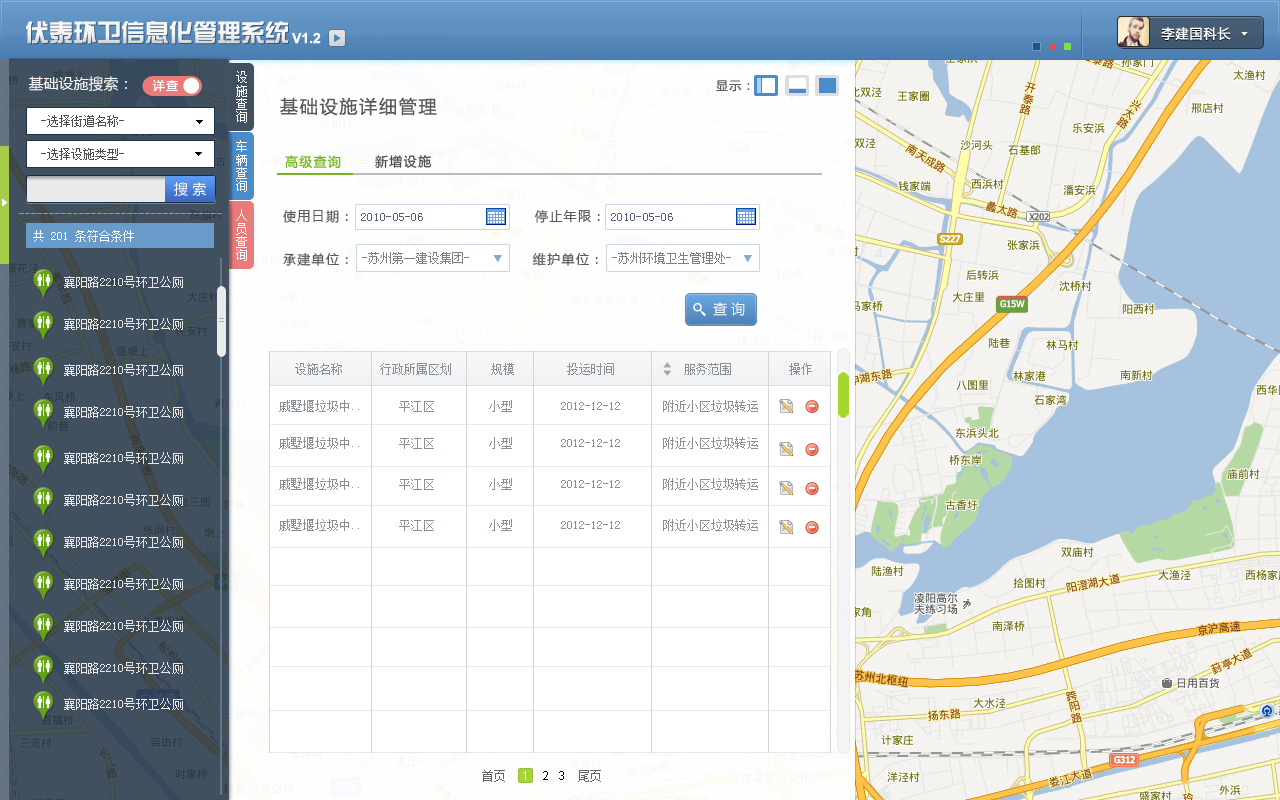Click edit icon in third table row
The width and height of the screenshot is (1280, 800).
pos(786,488)
